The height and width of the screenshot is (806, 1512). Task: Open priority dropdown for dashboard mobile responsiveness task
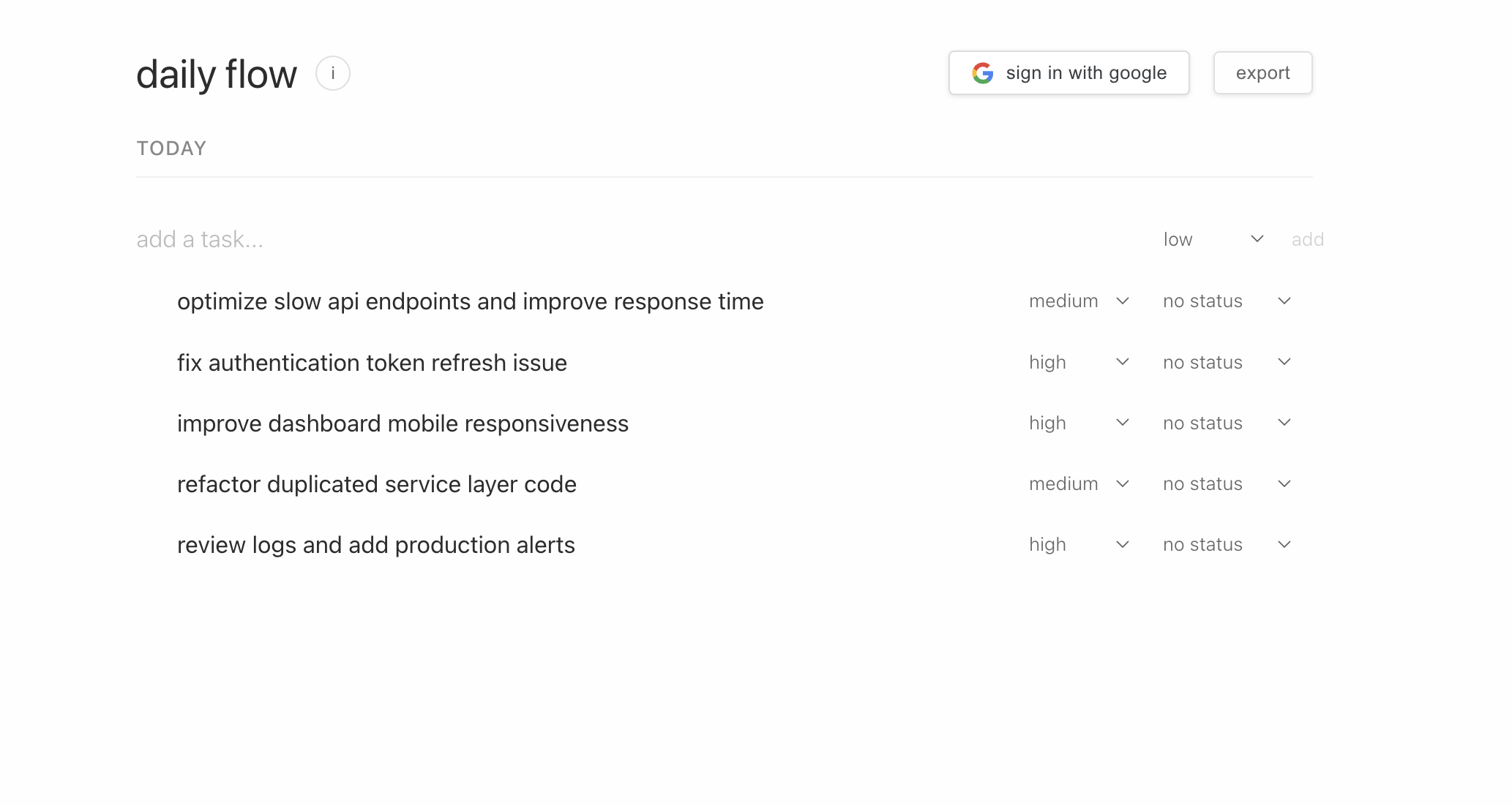click(x=1079, y=423)
